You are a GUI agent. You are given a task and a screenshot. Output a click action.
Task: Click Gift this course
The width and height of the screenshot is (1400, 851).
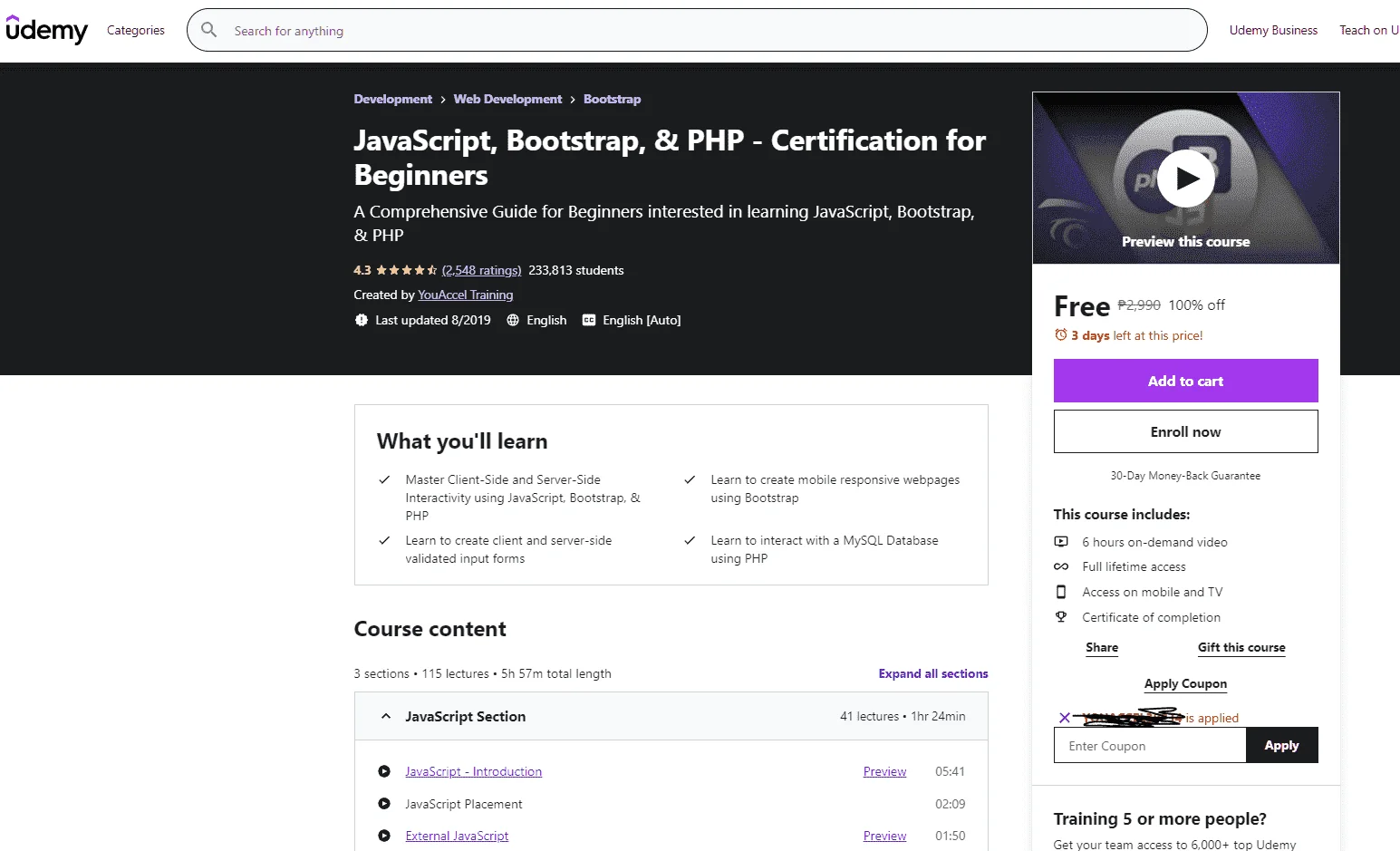(1241, 647)
